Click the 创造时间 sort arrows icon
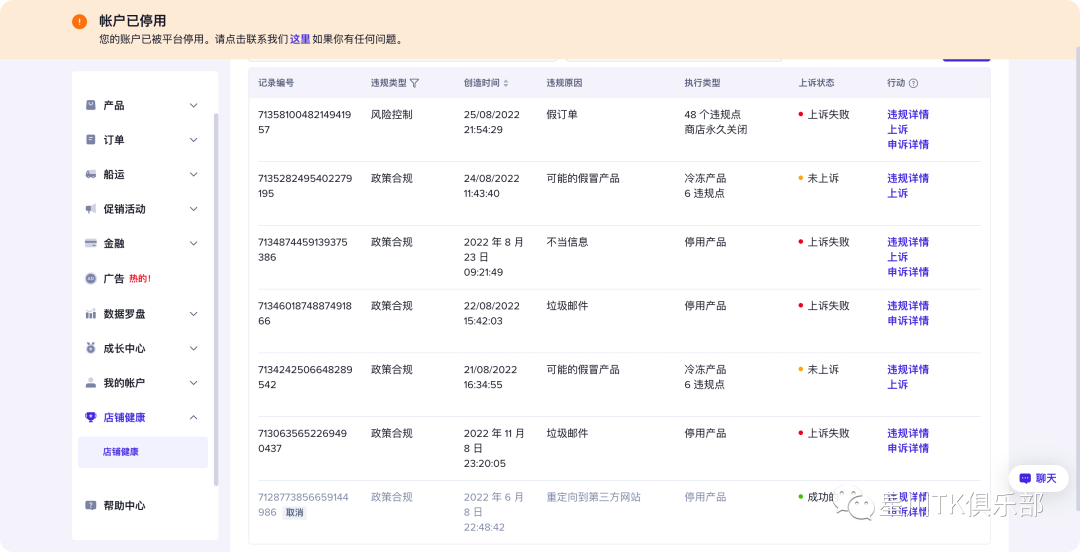This screenshot has height=552, width=1080. point(506,83)
